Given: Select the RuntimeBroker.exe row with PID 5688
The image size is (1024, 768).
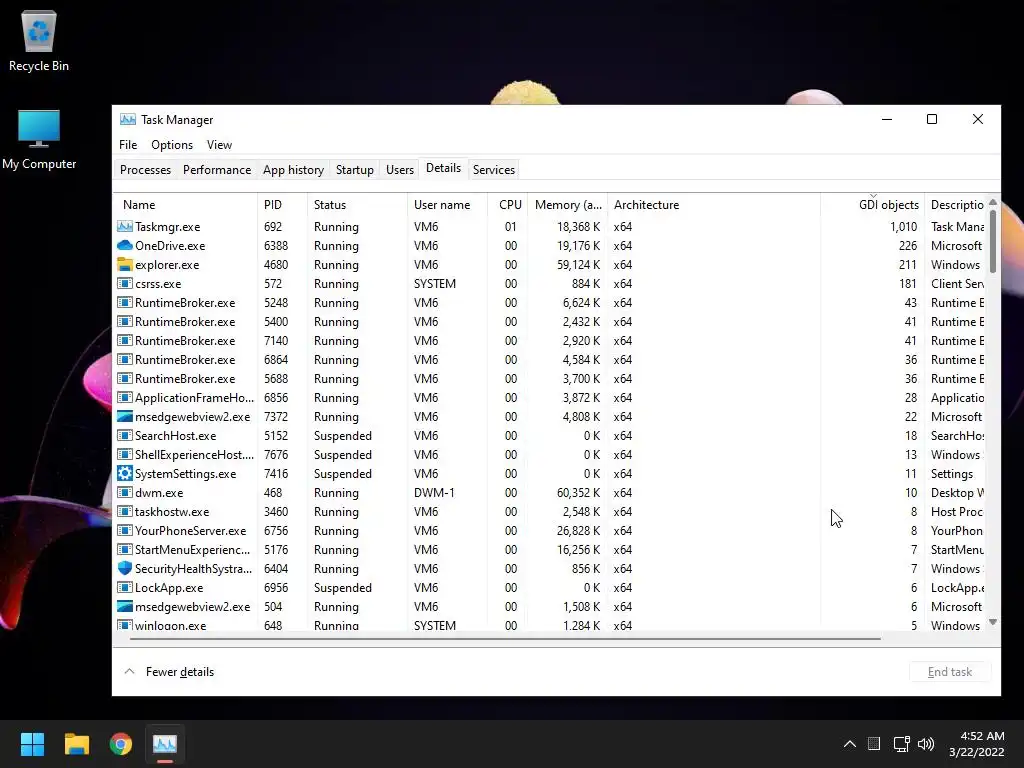Looking at the screenshot, I should [x=550, y=378].
